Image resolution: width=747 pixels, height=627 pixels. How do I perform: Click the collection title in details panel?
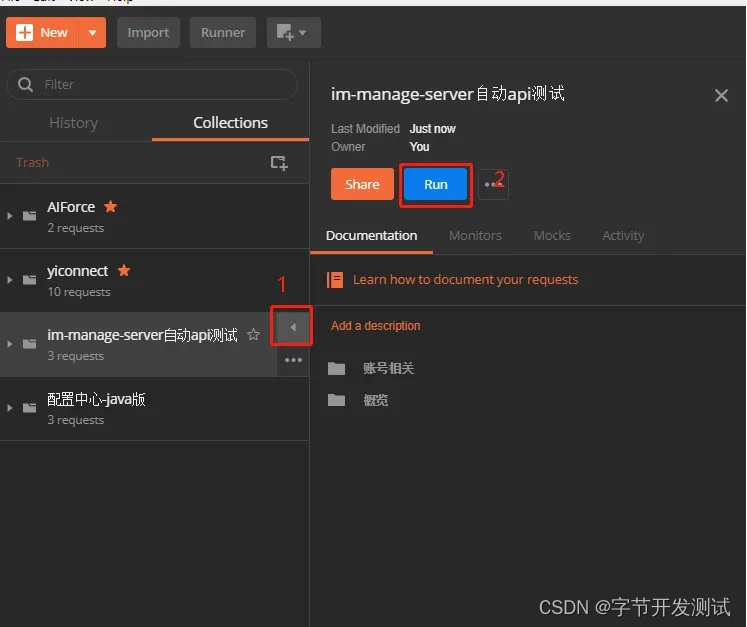tap(448, 94)
